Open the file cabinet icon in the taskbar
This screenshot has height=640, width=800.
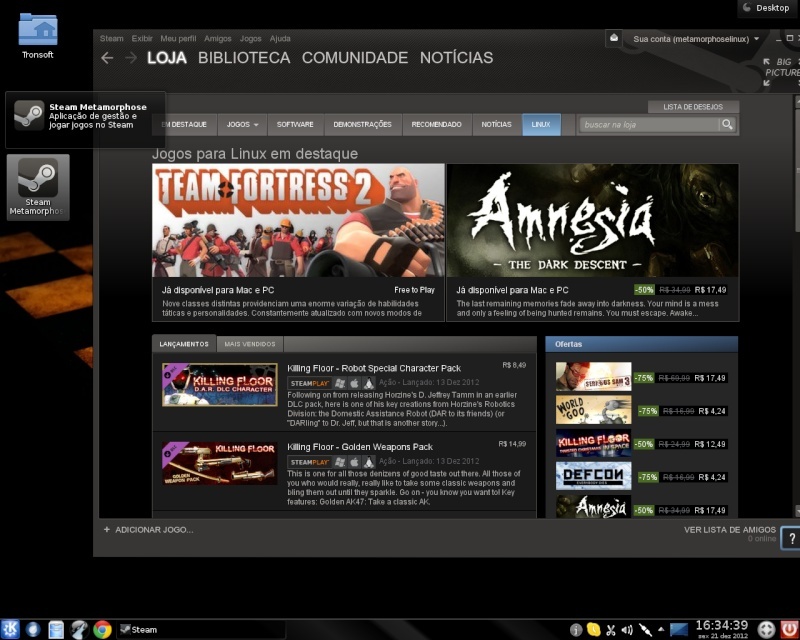(56, 629)
